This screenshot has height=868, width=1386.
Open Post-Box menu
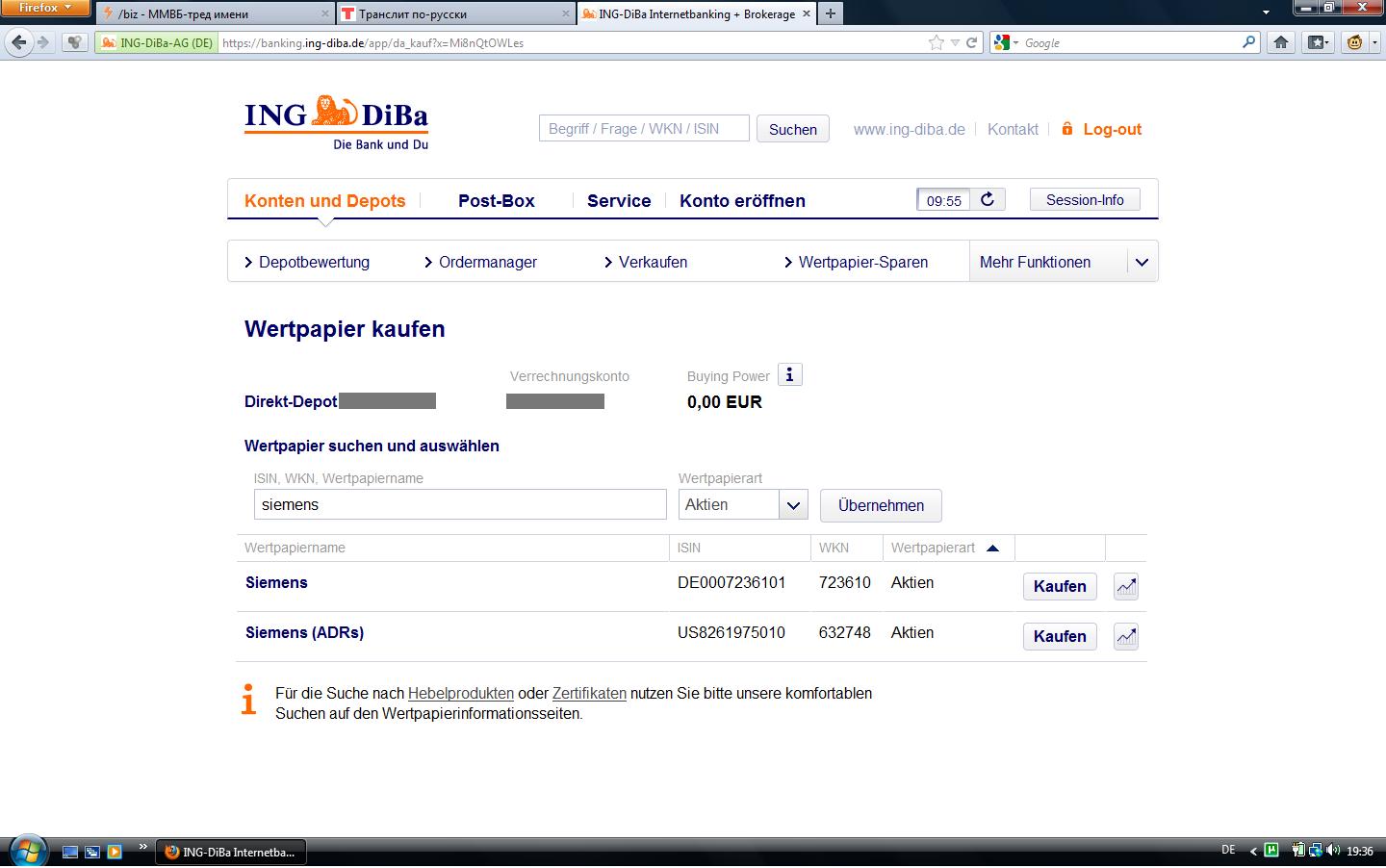(x=496, y=200)
